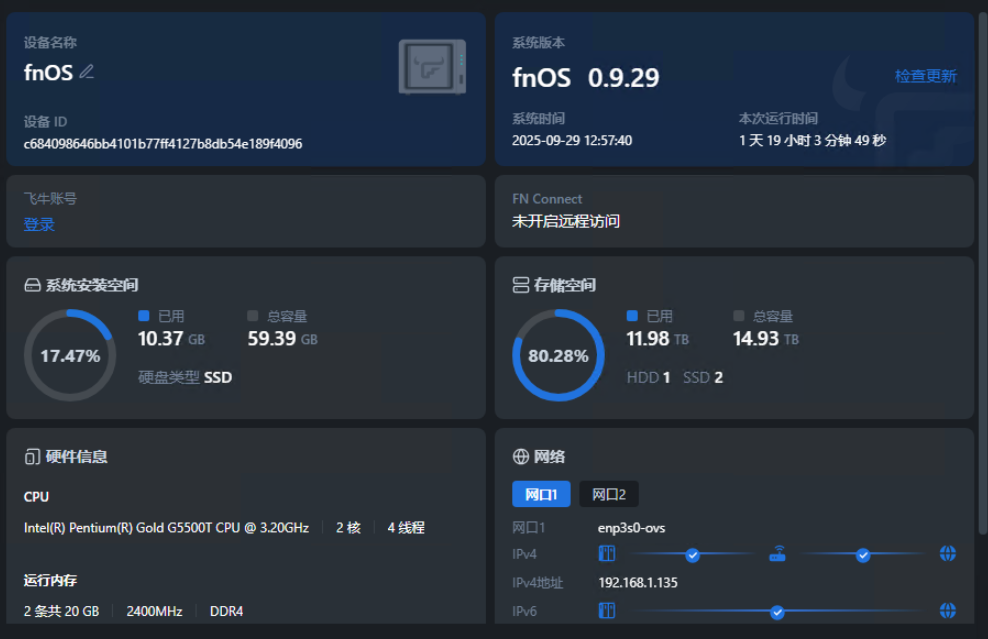Click the IPv4 internet globe icon
Screen dimensions: 988x639
pos(948,553)
